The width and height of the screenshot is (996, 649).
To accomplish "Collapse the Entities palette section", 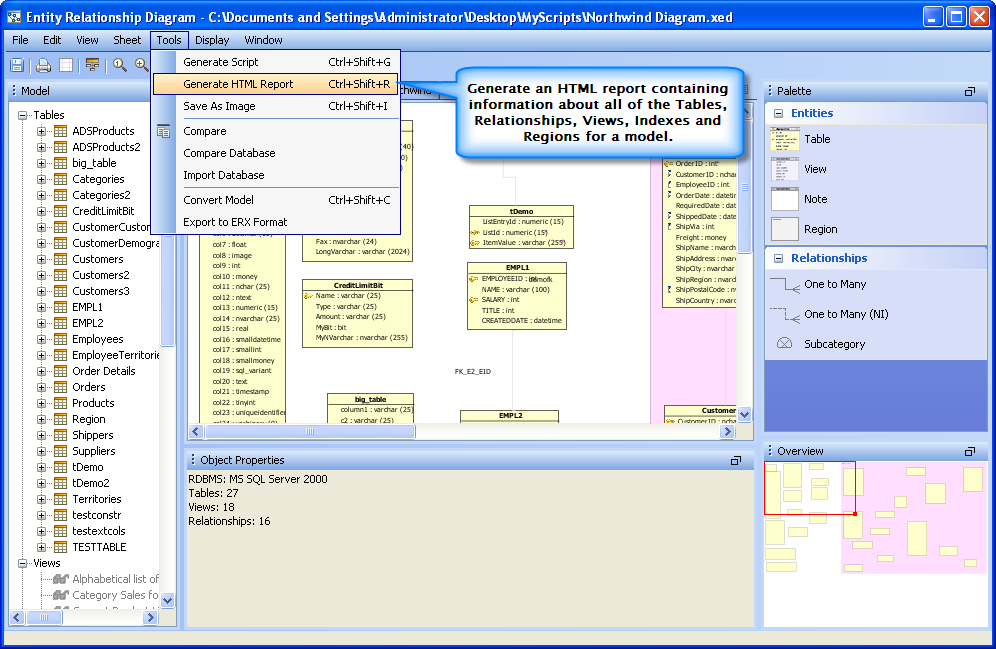I will tap(778, 114).
